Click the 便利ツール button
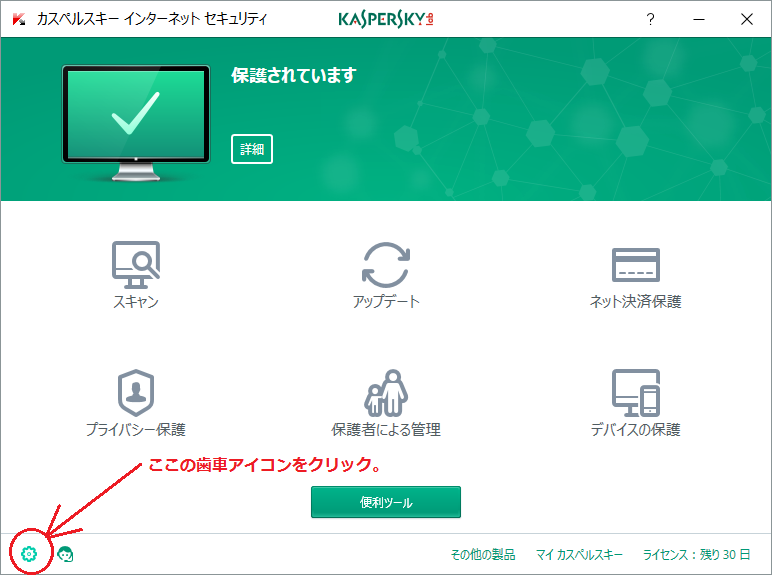Screen dimensions: 772x575 [386, 502]
